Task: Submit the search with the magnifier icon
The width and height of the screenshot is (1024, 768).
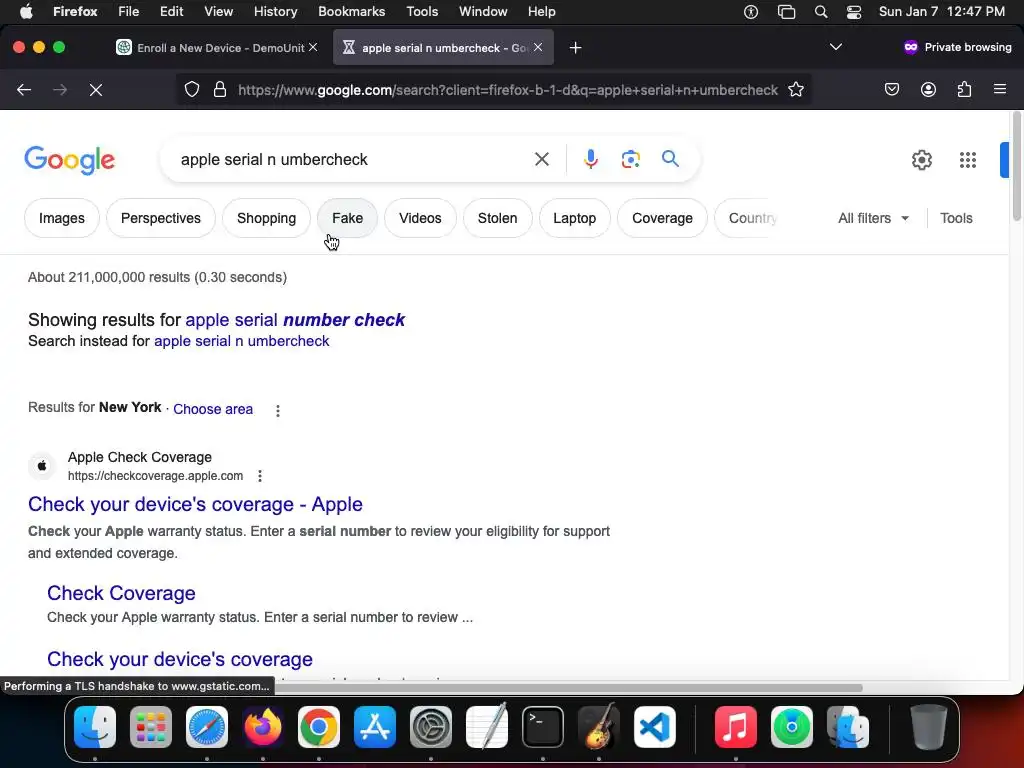Action: (x=670, y=159)
